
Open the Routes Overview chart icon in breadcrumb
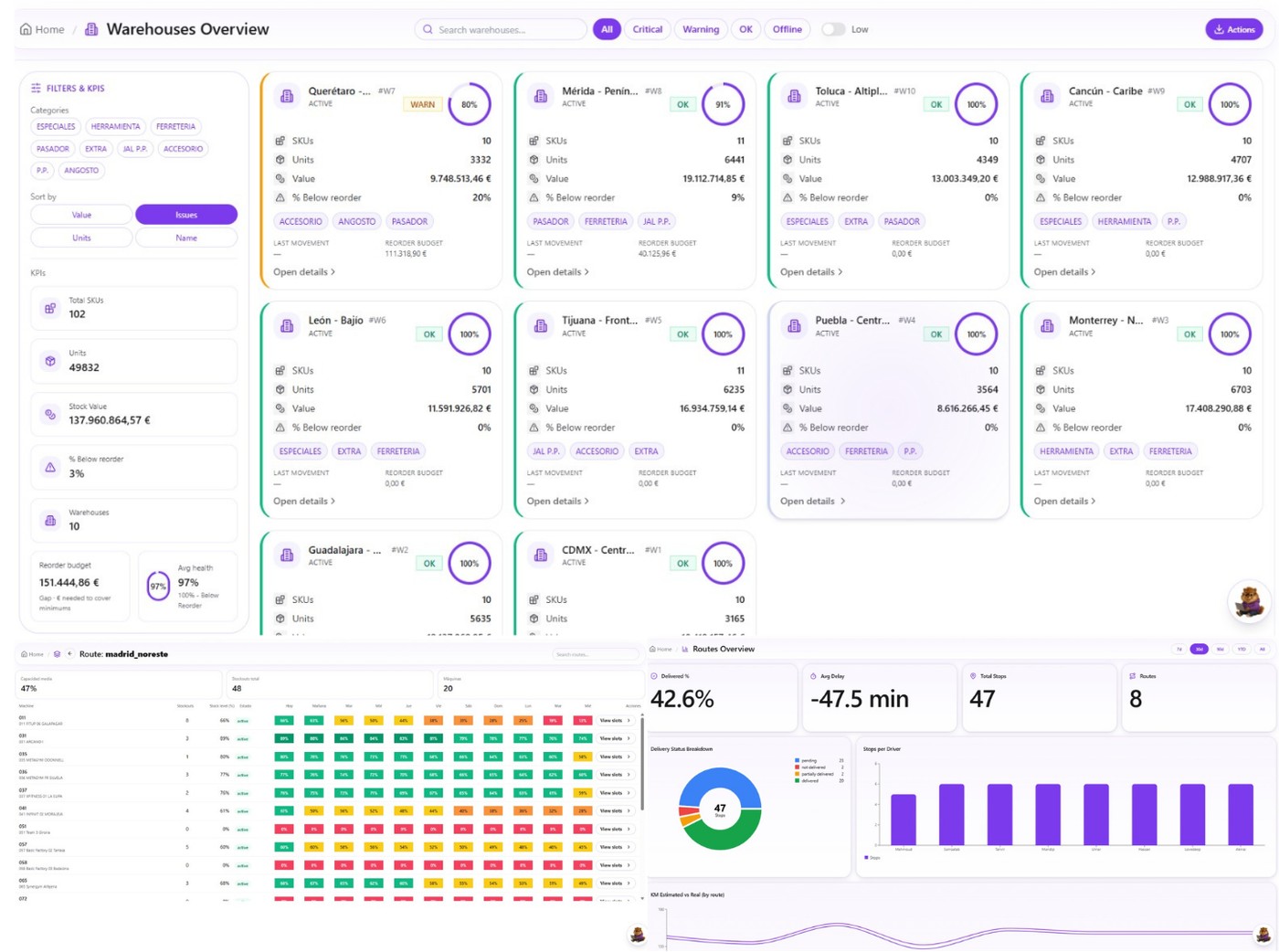click(x=683, y=649)
